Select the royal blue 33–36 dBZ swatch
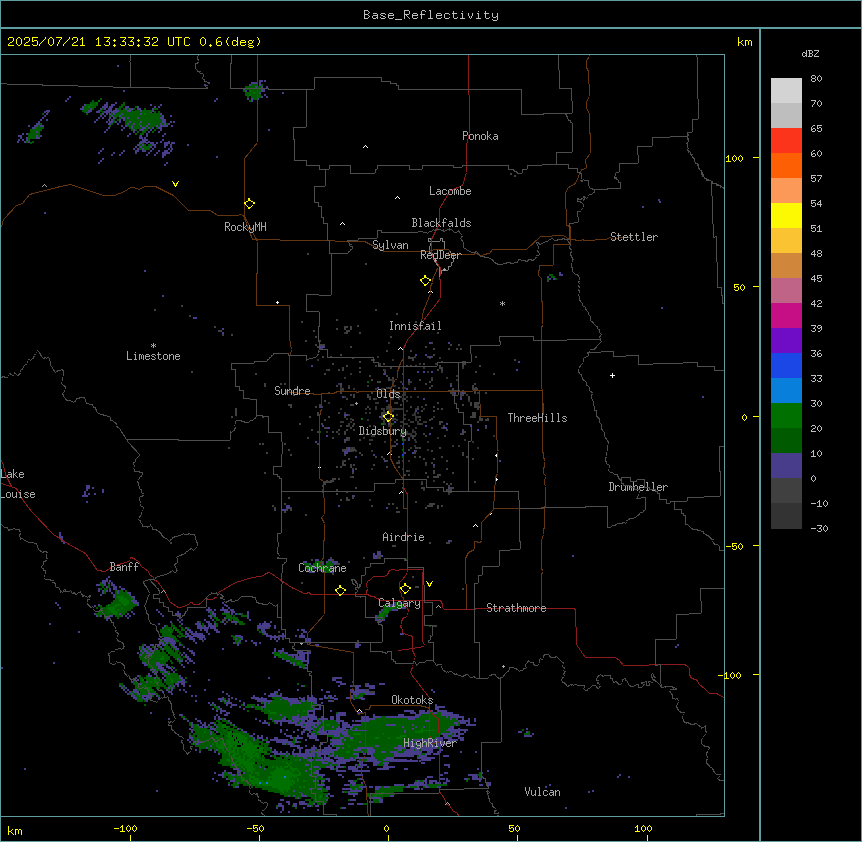This screenshot has width=862, height=842. click(x=786, y=365)
